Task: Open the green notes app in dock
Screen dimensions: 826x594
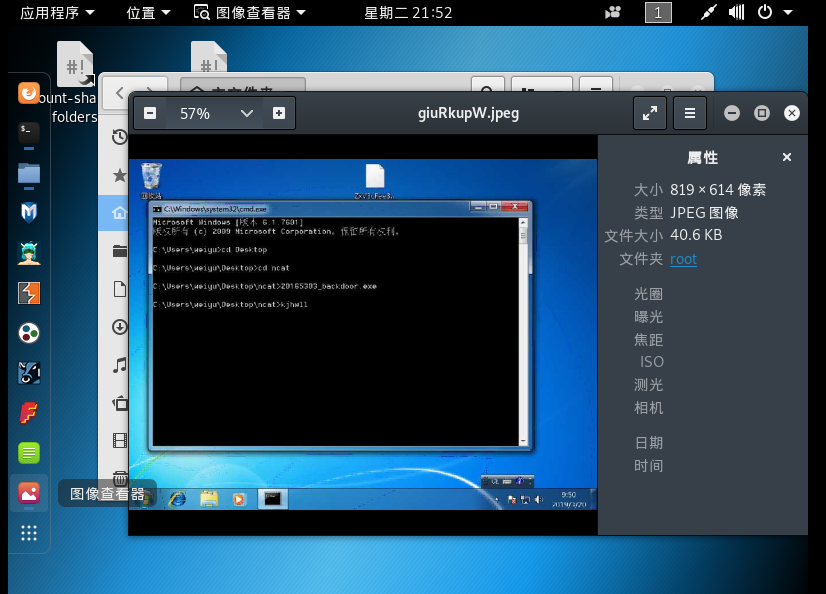Action: 29,453
